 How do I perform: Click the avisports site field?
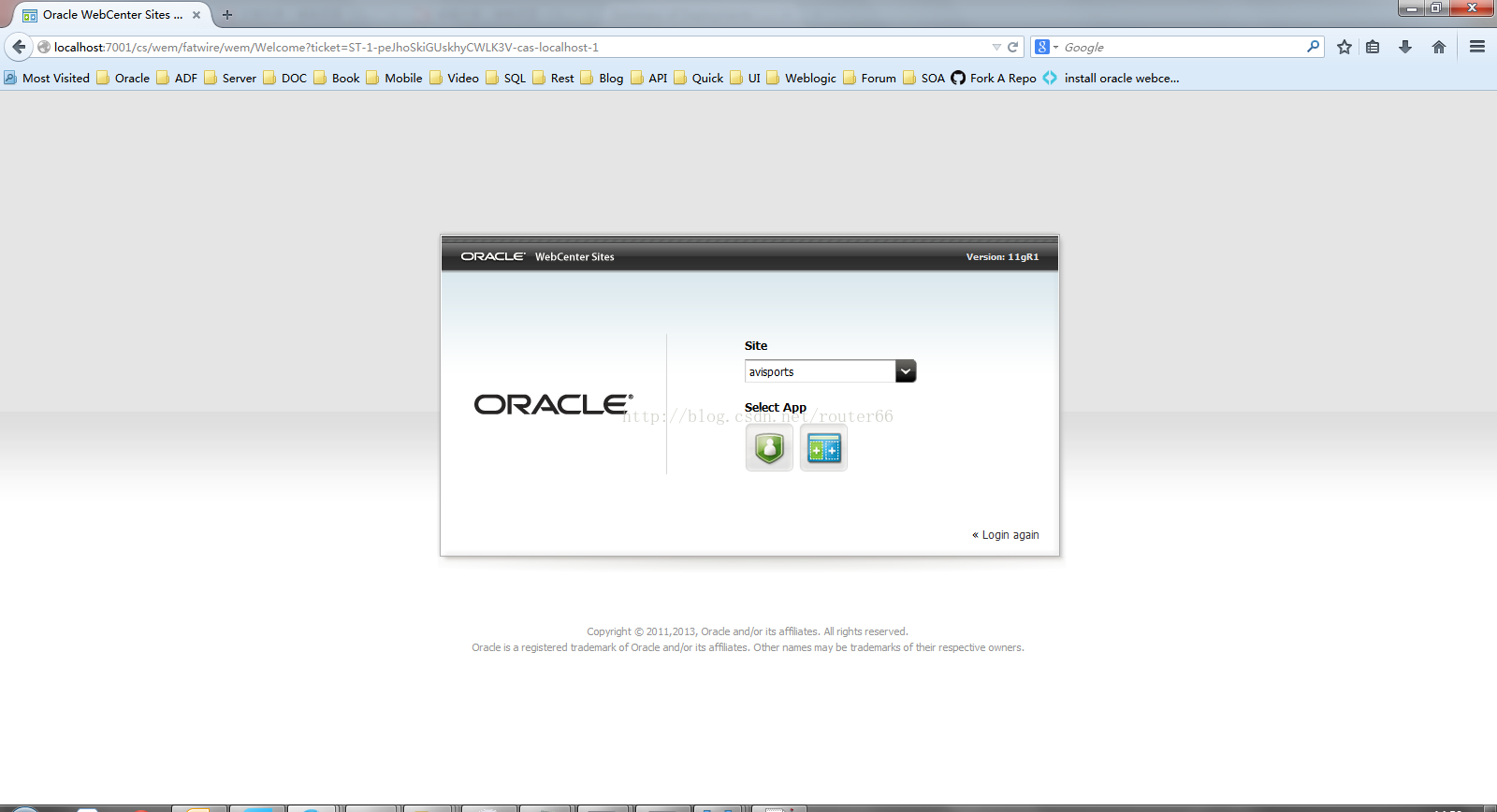(821, 371)
